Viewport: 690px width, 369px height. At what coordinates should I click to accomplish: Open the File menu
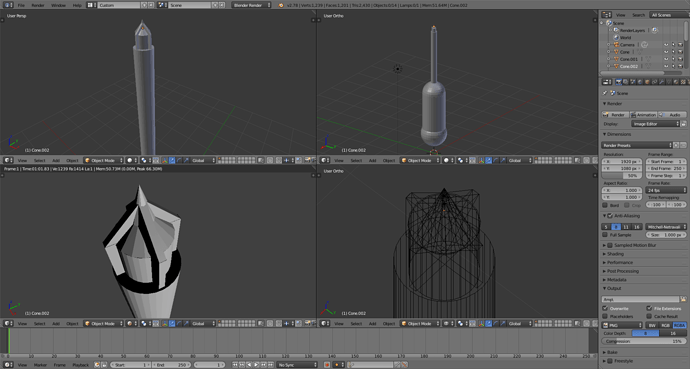[x=21, y=5]
